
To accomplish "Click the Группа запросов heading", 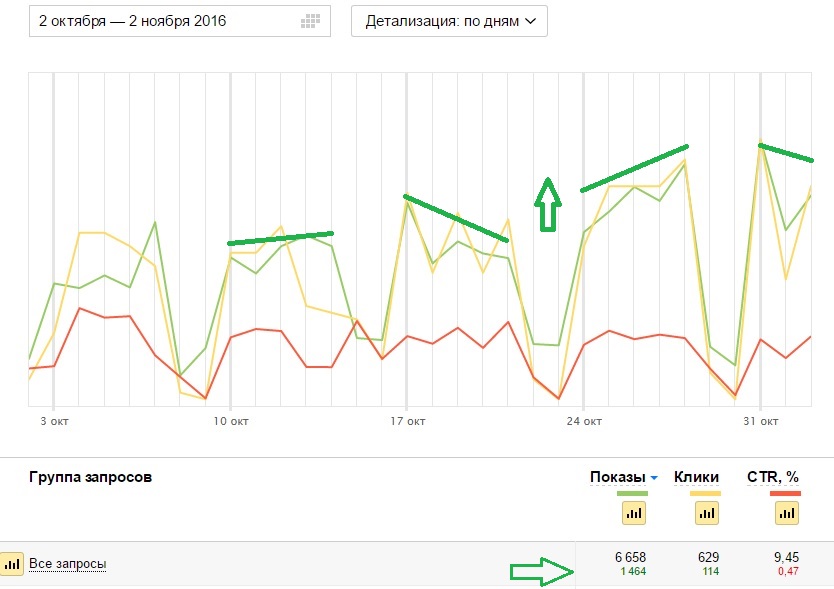I will 91,478.
